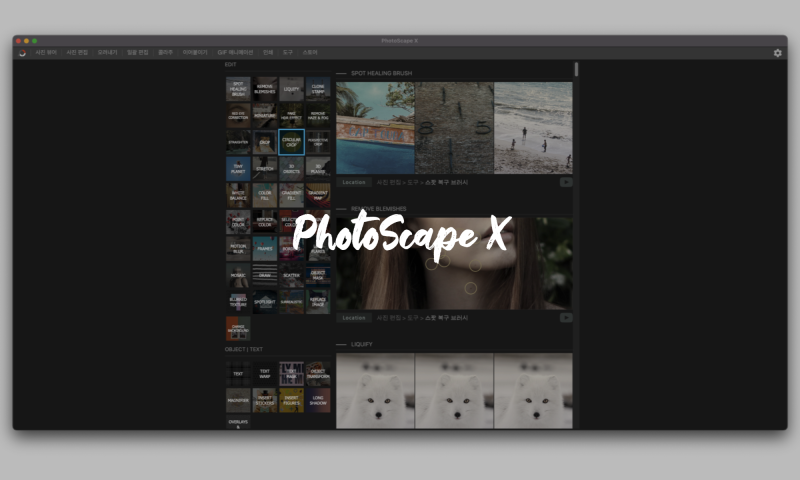Choose the White Balance tile
The image size is (800, 480).
pyautogui.click(x=238, y=195)
